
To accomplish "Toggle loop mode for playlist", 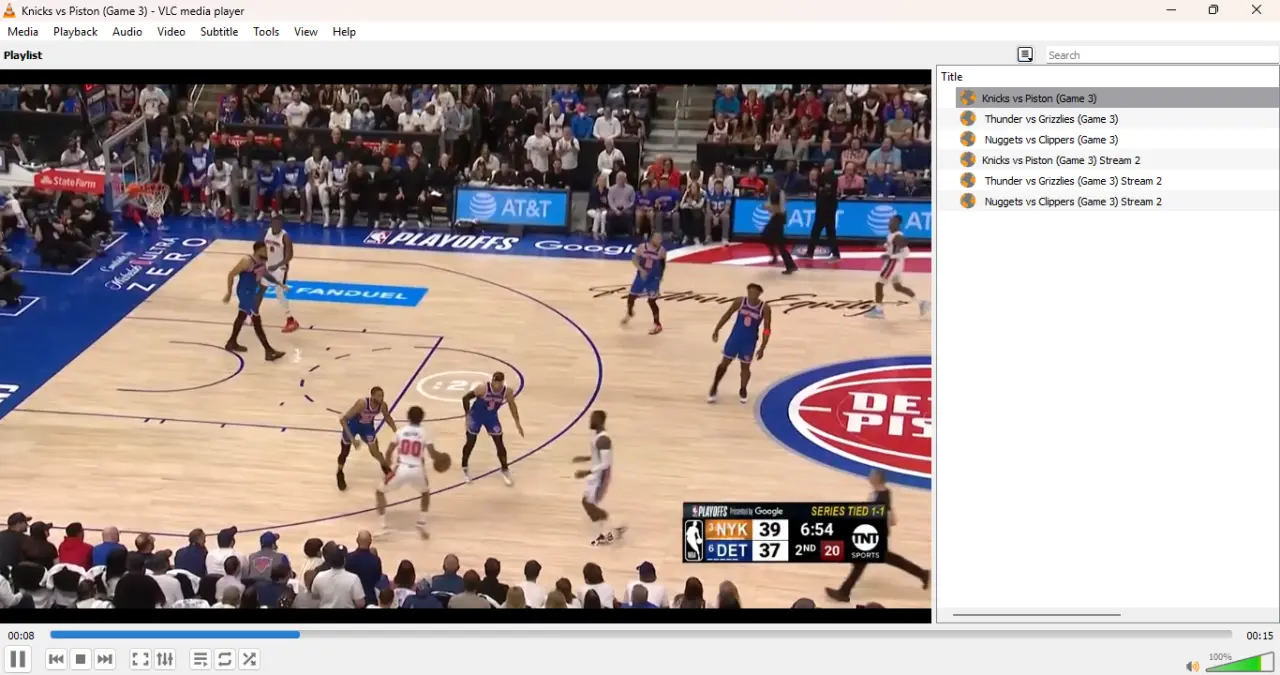I will [225, 659].
